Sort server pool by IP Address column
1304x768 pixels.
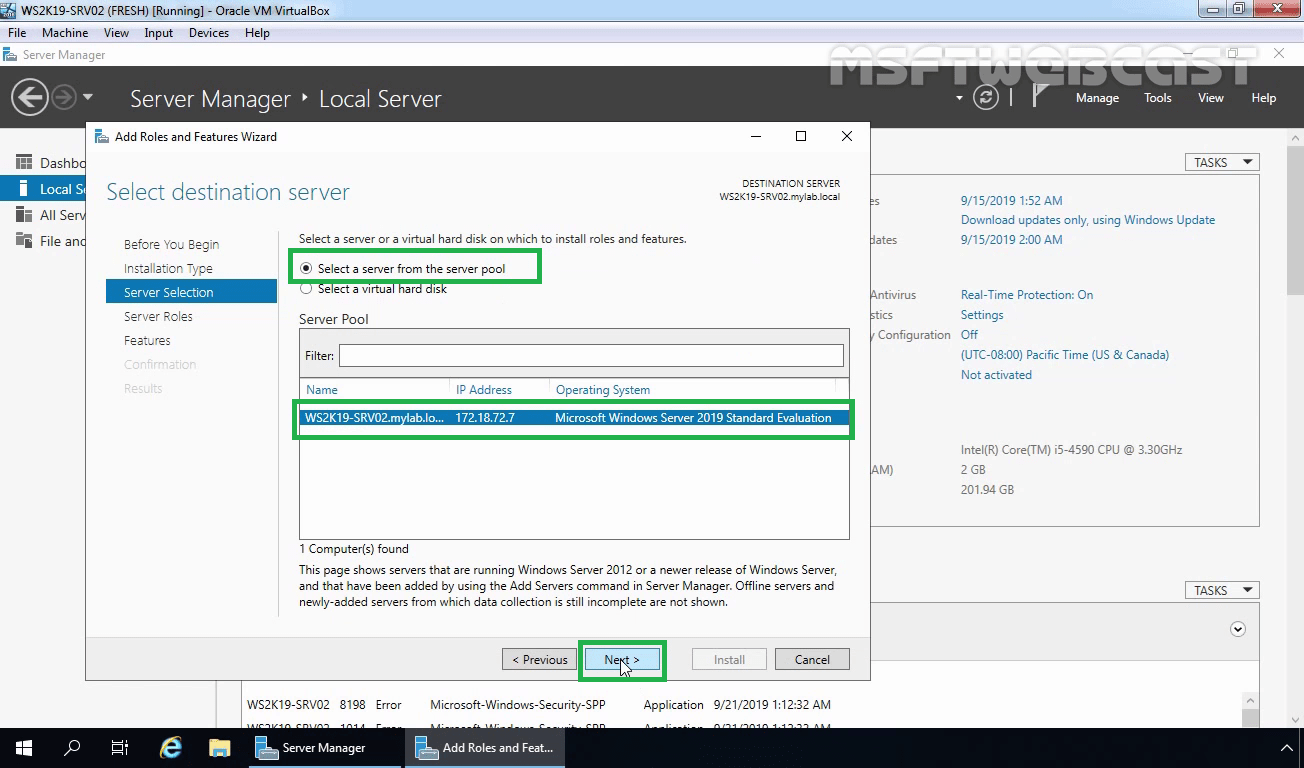point(484,390)
